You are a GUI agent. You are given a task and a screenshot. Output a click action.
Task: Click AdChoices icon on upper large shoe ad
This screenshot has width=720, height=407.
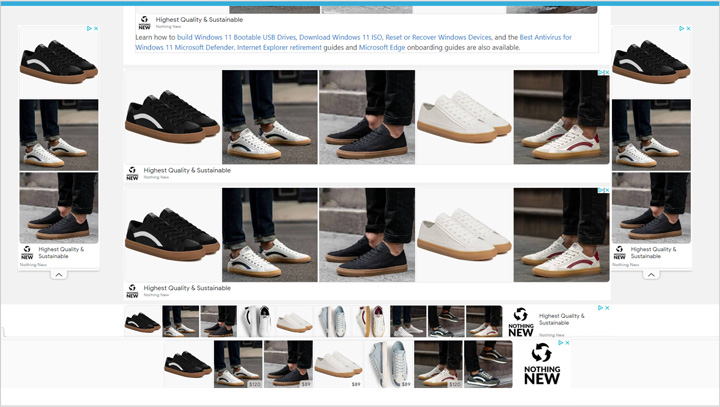(601, 73)
